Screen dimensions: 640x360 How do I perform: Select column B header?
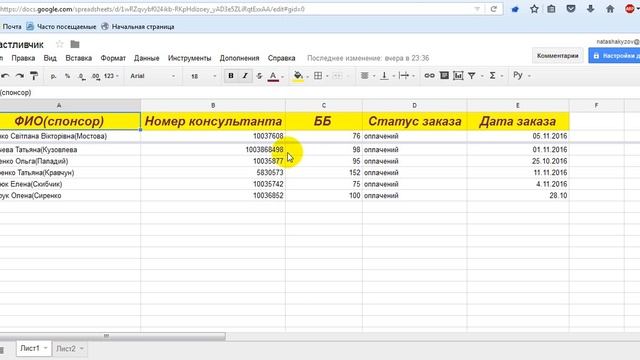[213, 105]
